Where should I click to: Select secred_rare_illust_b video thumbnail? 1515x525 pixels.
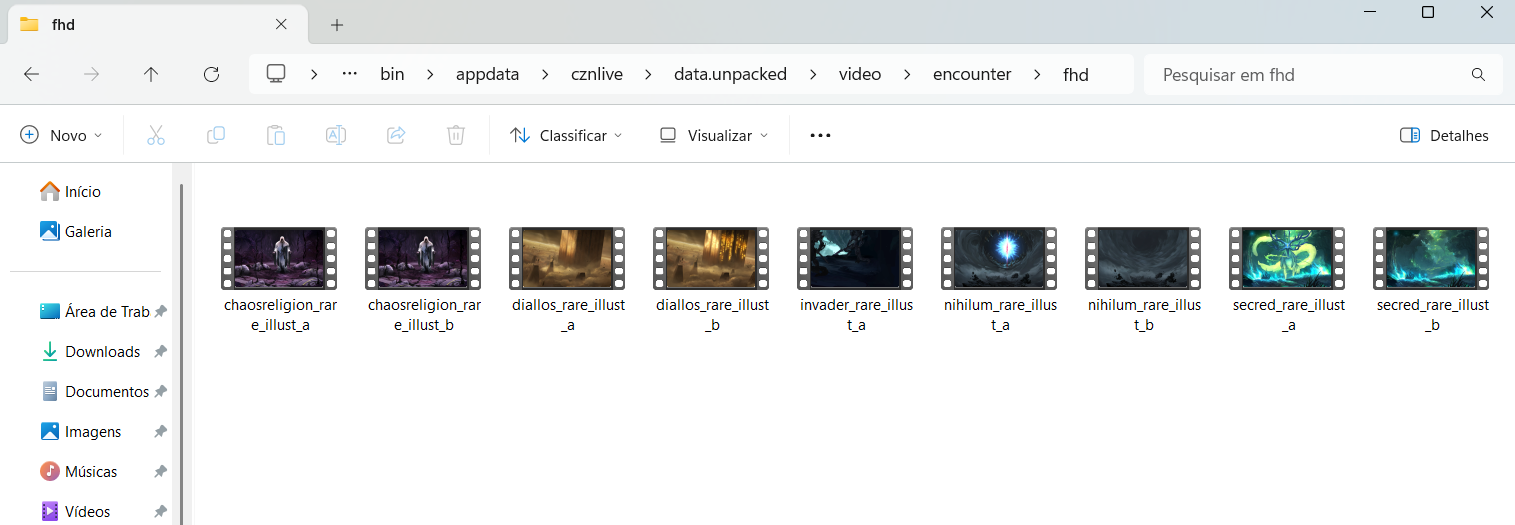(x=1431, y=258)
